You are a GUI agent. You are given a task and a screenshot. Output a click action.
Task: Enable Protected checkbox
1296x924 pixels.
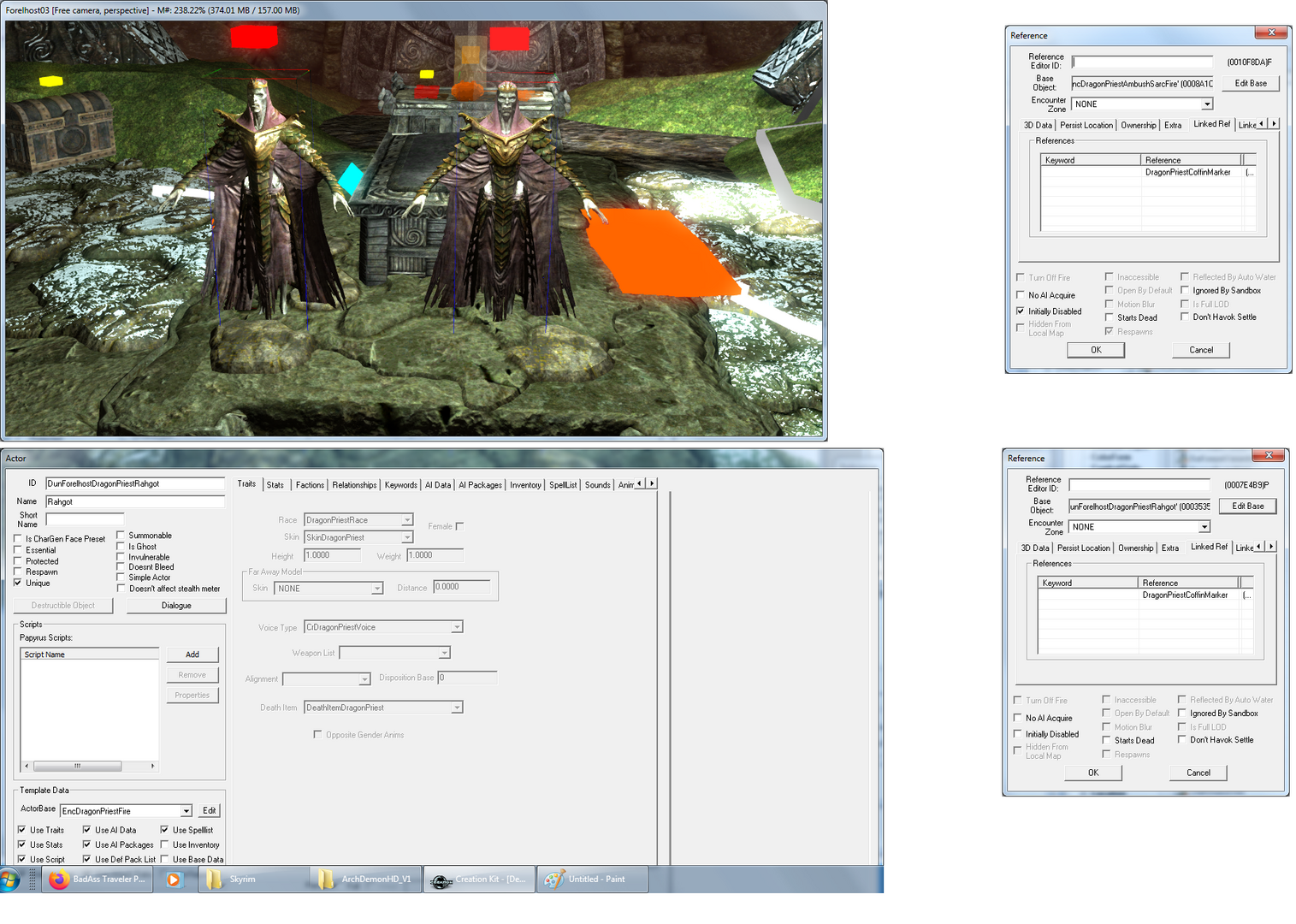coord(18,561)
